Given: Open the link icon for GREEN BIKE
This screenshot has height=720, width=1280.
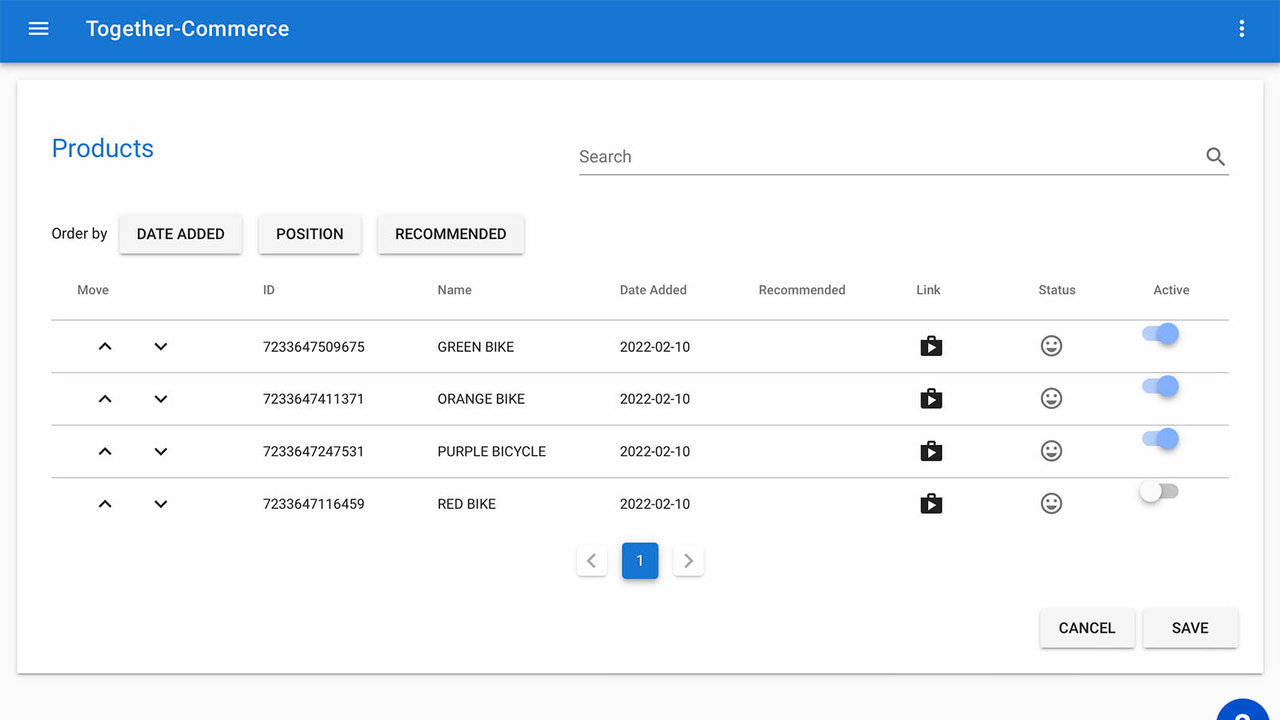Looking at the screenshot, I should 931,345.
